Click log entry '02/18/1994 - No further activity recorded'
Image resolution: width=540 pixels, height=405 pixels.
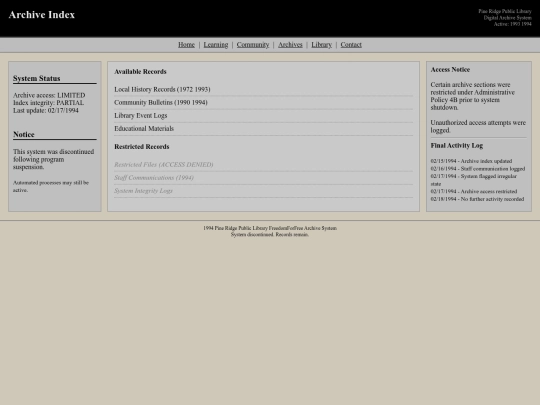pyautogui.click(x=477, y=199)
